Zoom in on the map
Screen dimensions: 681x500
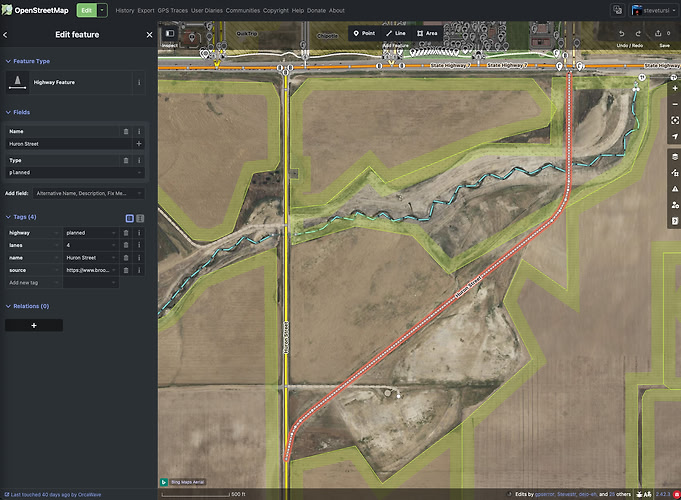tap(674, 88)
